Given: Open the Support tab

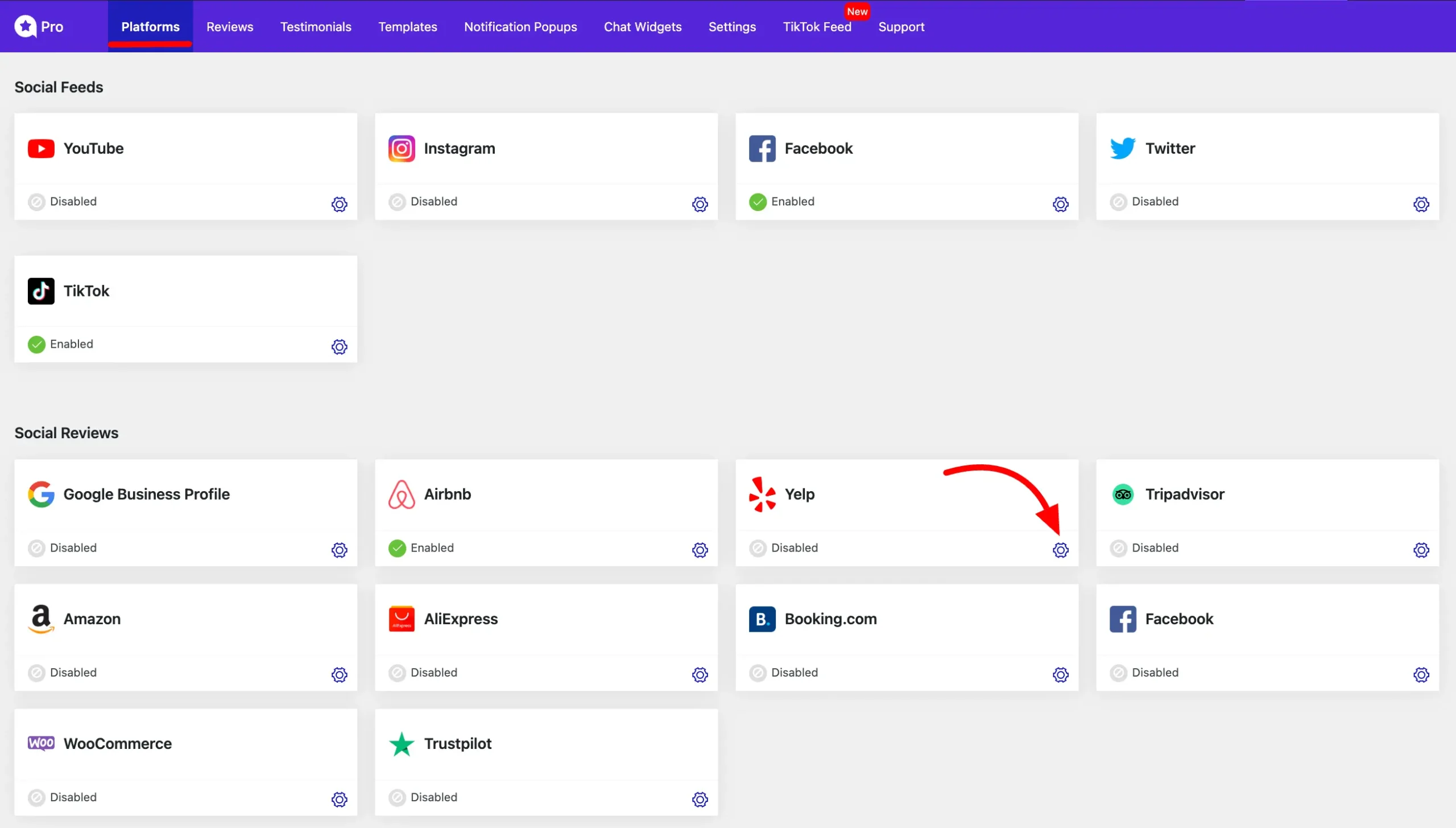Looking at the screenshot, I should click(x=901, y=27).
